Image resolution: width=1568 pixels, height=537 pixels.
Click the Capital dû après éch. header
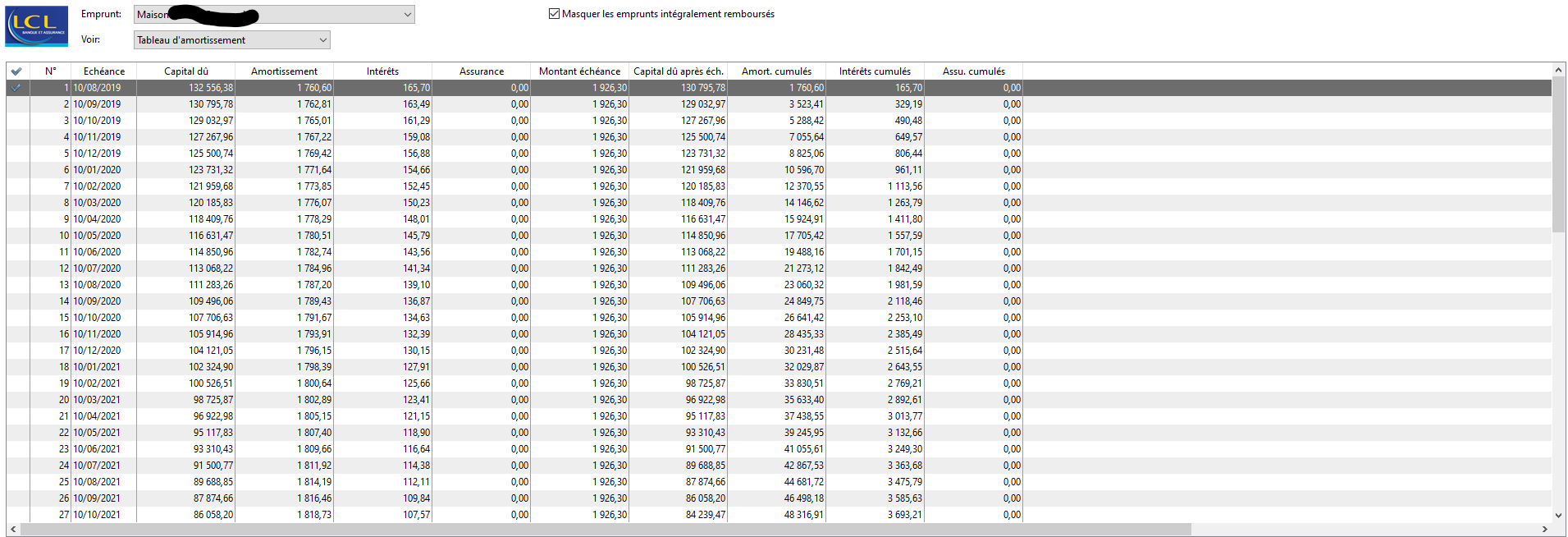click(679, 71)
